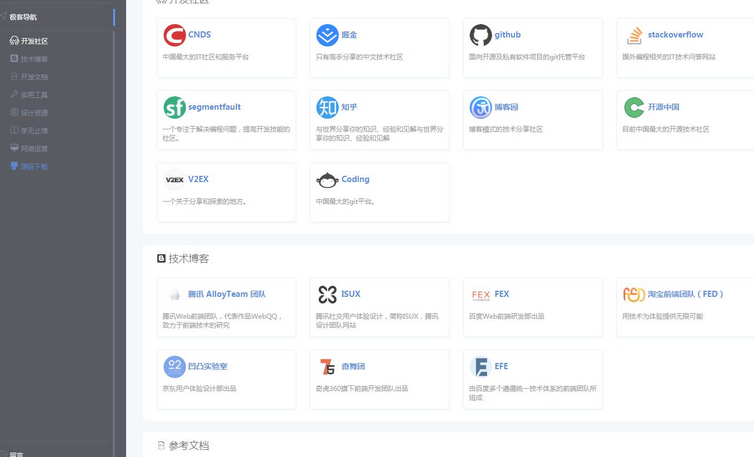This screenshot has height=457, width=754.
Task: Open the ISUX knot logo
Action: coord(327,294)
